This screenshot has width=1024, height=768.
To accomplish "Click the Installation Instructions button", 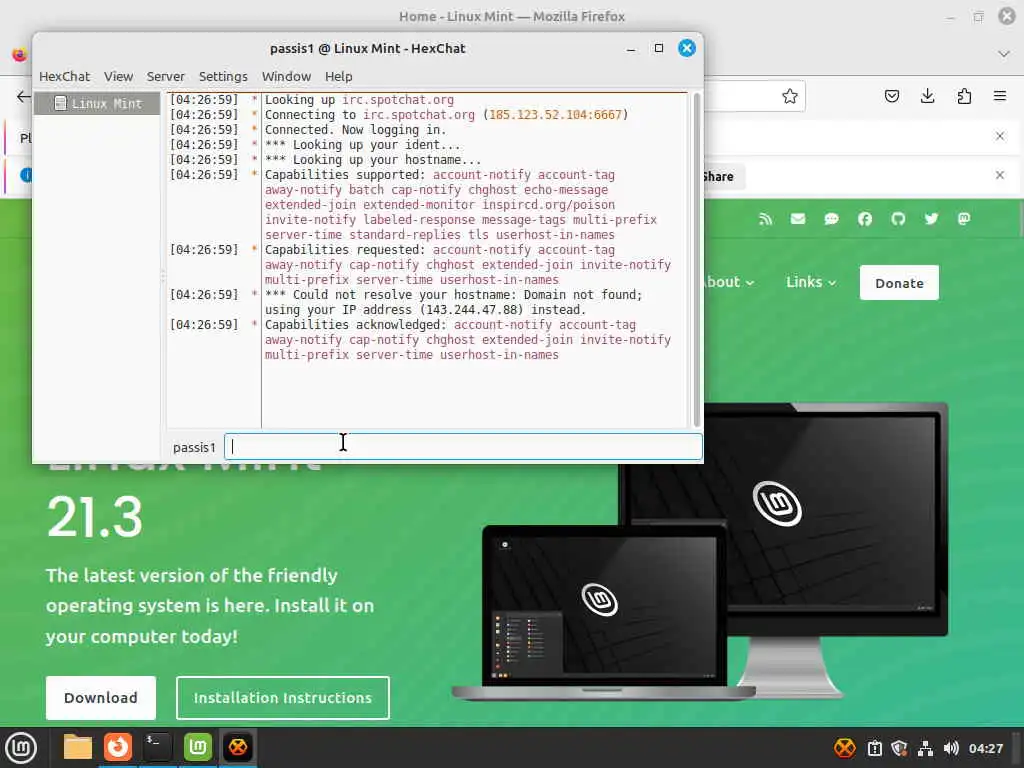I will pos(283,697).
